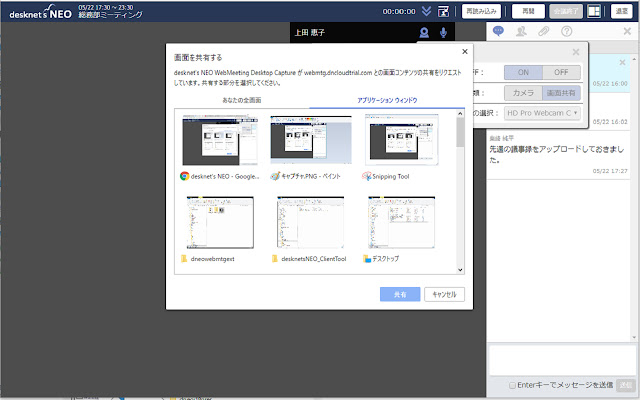640x400 pixels.
Task: Click the 再開 button
Action: (x=528, y=11)
